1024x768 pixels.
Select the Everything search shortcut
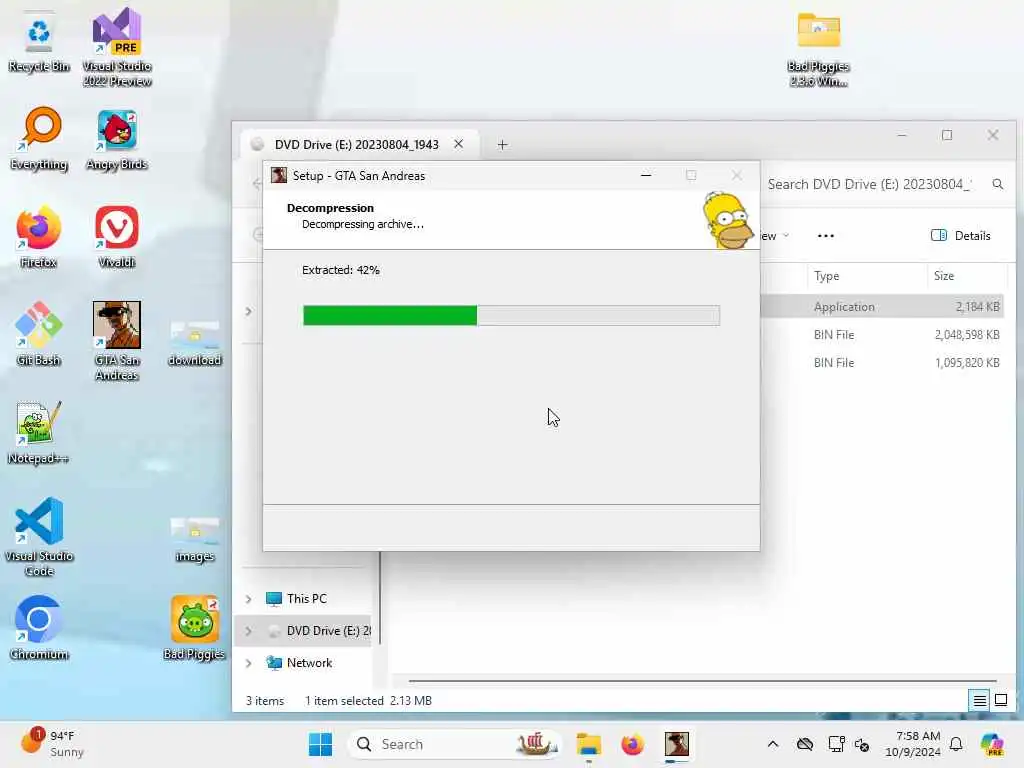[39, 139]
